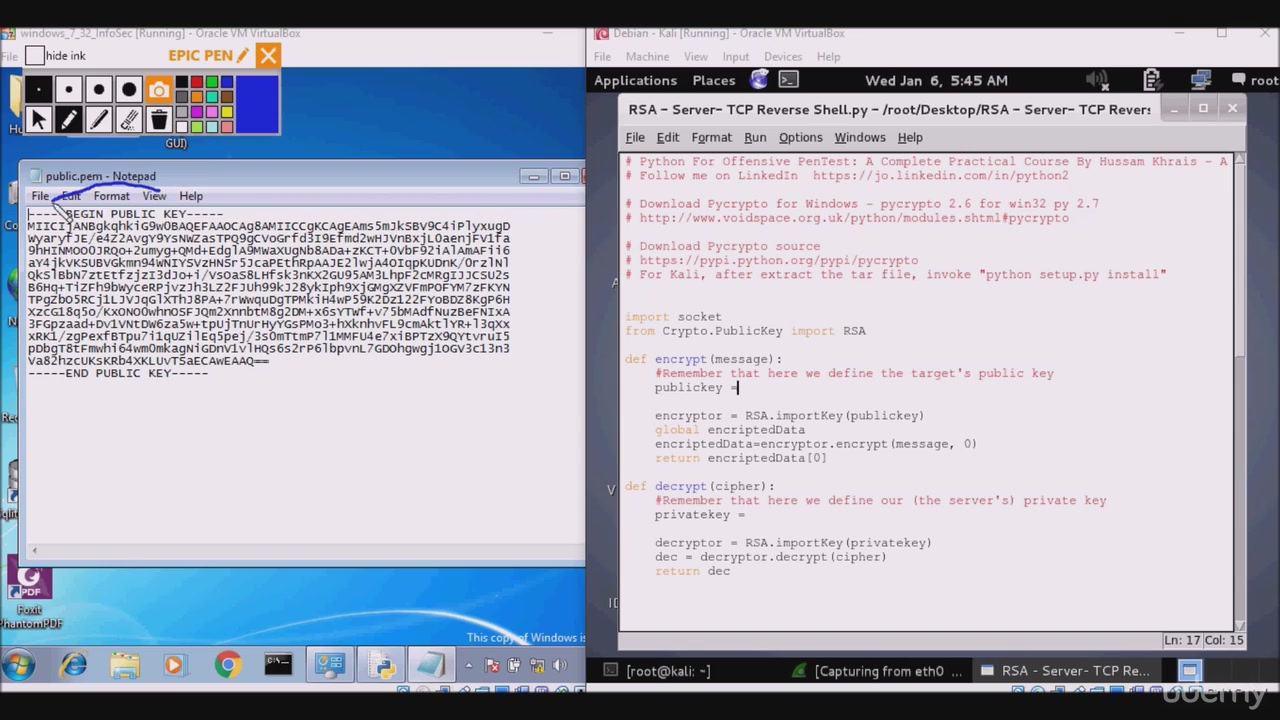Open Control Panel taskbar item
This screenshot has height=720, width=1280.
pos(329,664)
